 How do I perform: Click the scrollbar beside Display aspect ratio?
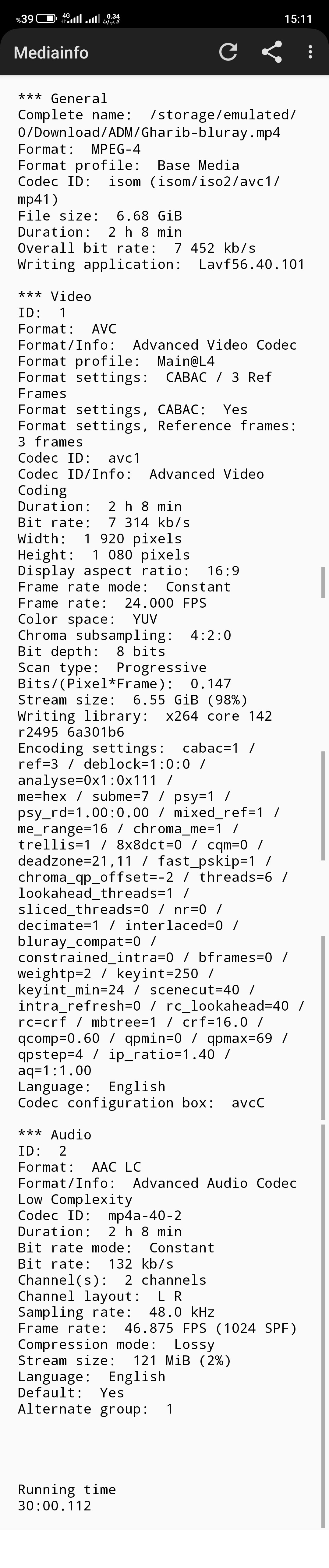coord(323,582)
